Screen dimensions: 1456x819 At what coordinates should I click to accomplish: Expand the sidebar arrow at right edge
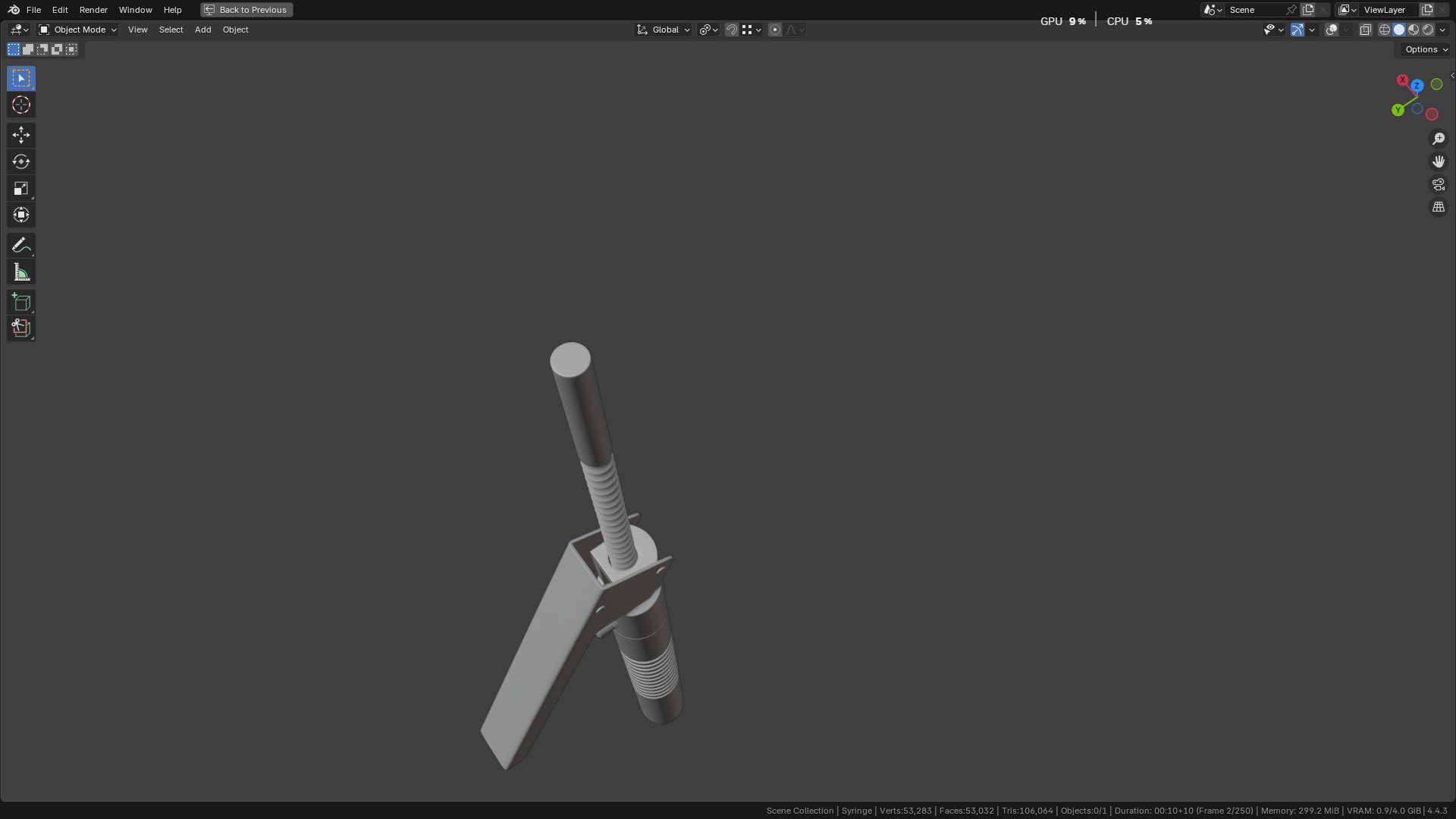[x=1452, y=76]
